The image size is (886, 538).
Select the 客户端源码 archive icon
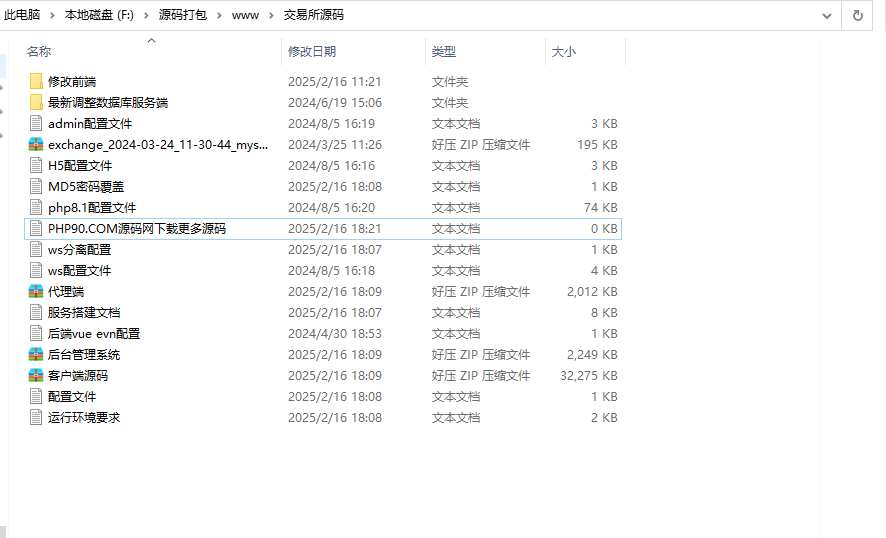tap(36, 376)
